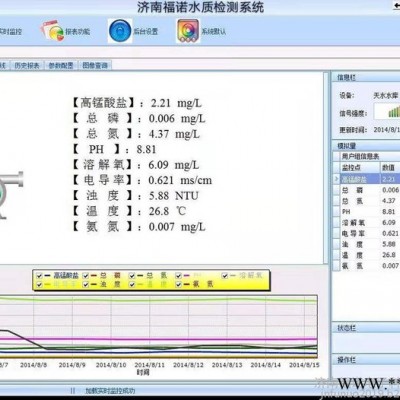Image resolution: width=400 pixels, height=400 pixels.
Task: Select the 图像查询 tab
Action: [x=95, y=65]
